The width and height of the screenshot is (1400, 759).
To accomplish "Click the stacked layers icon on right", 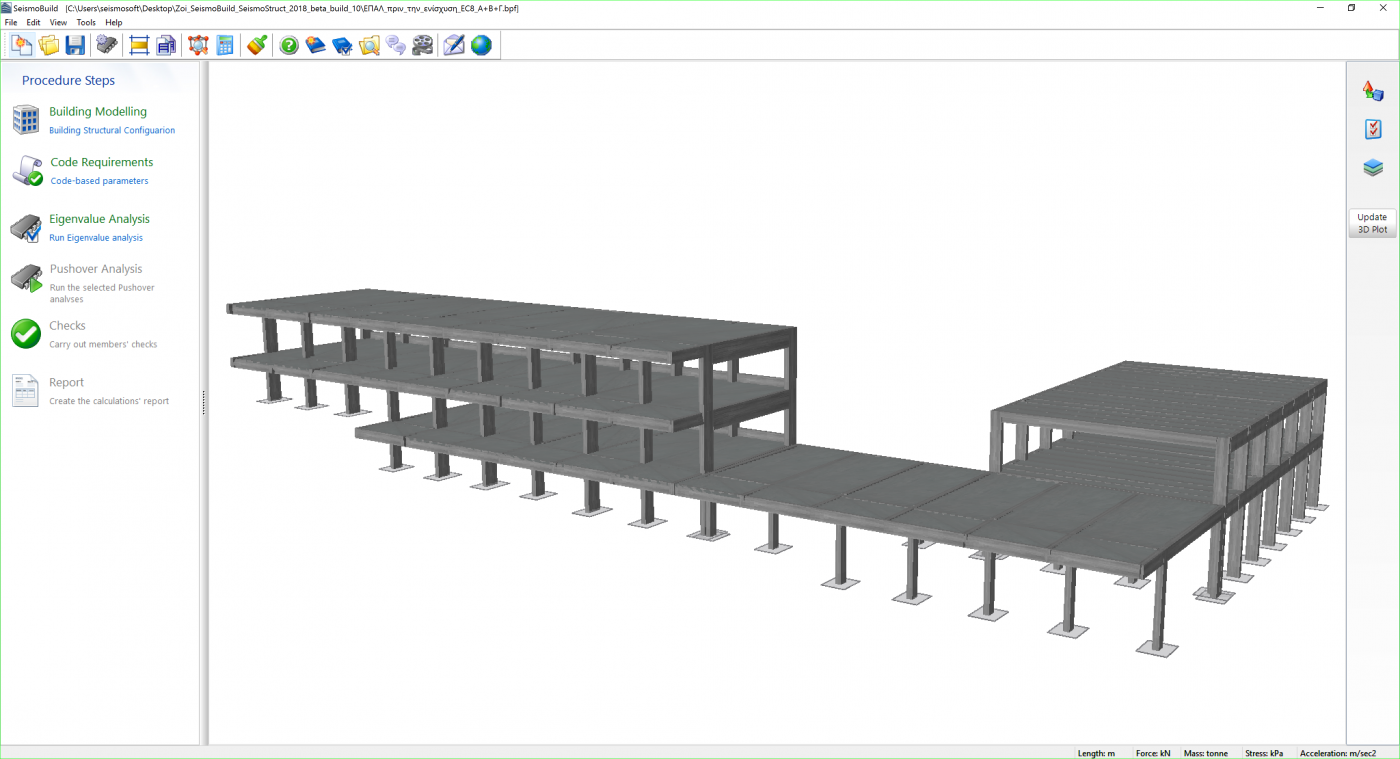I will [1373, 168].
